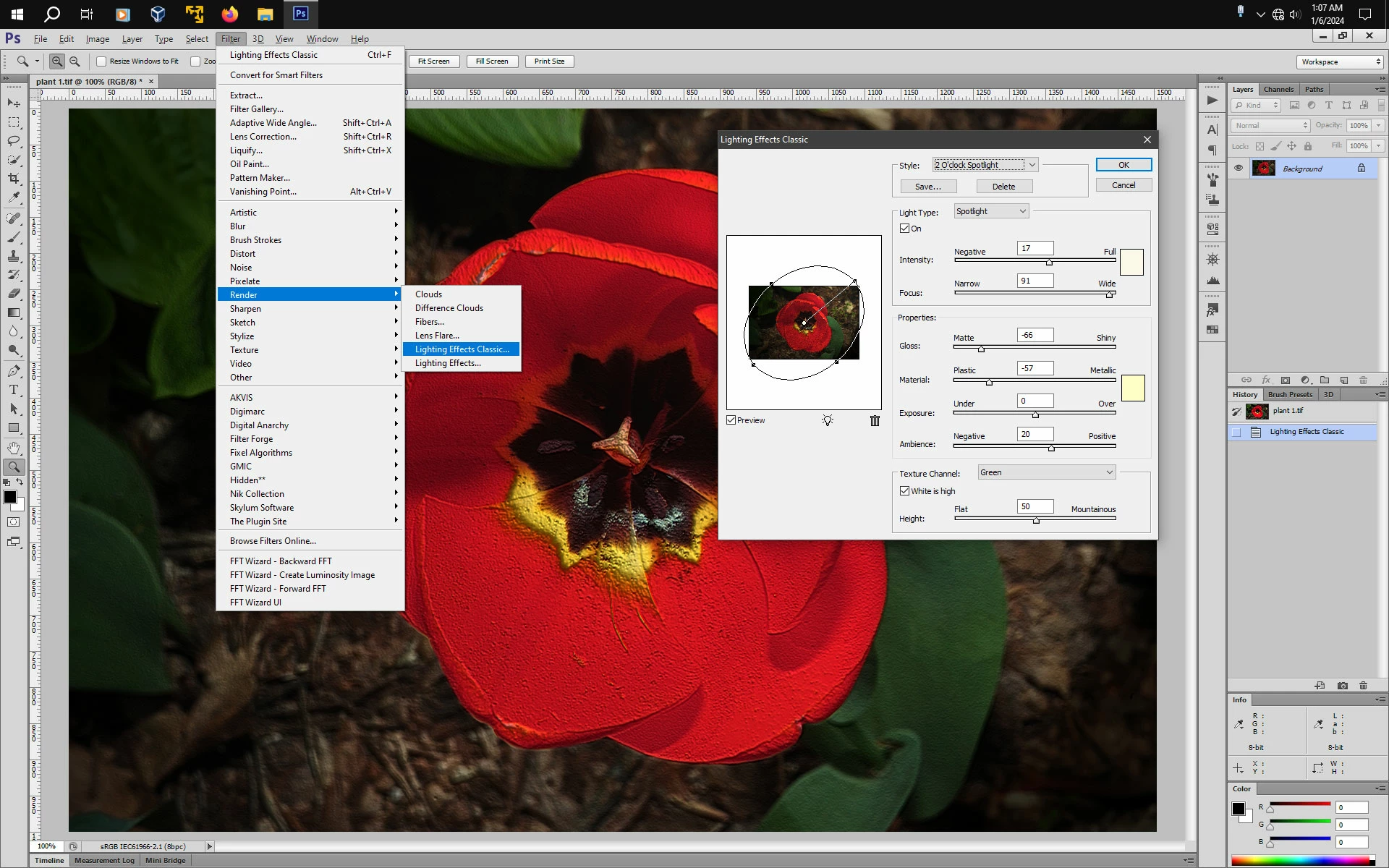Disable the light On checkbox
This screenshot has width=1389, height=868.
click(904, 229)
